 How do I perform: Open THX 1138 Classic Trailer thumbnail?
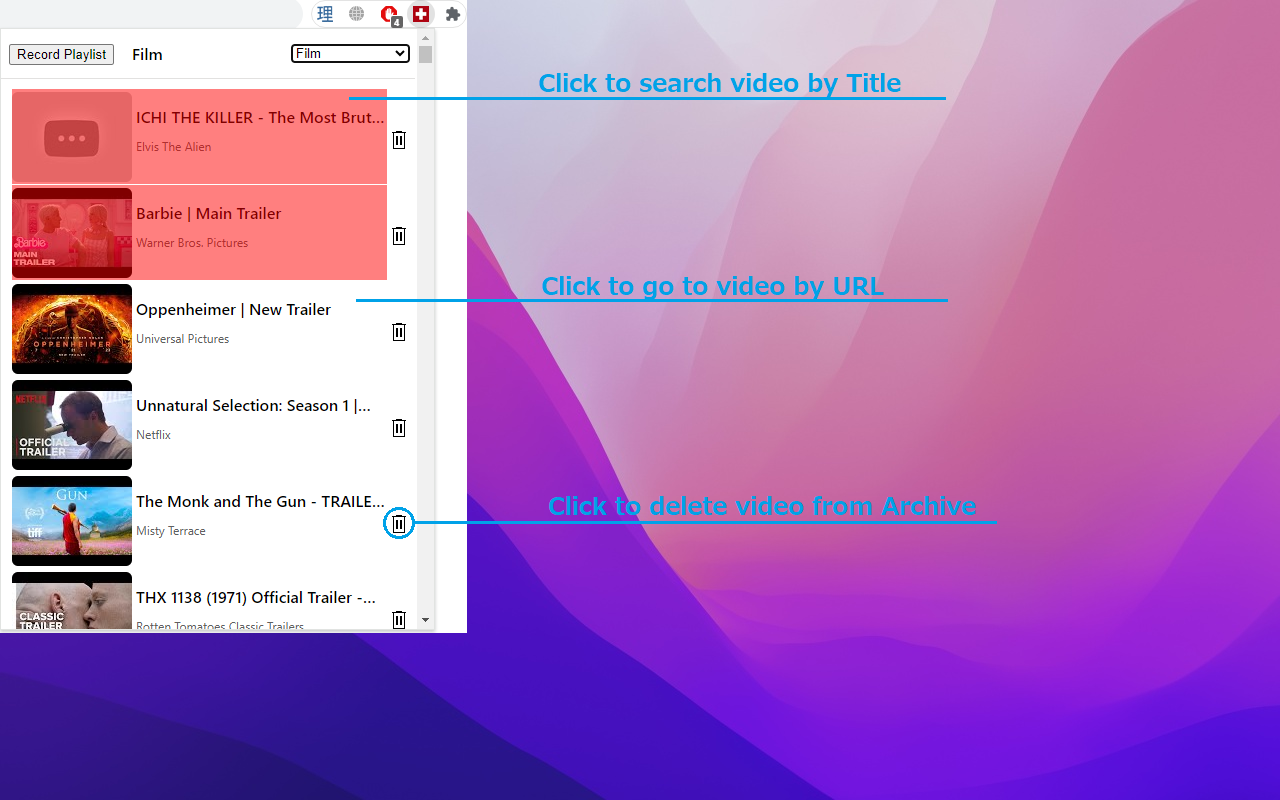point(72,601)
